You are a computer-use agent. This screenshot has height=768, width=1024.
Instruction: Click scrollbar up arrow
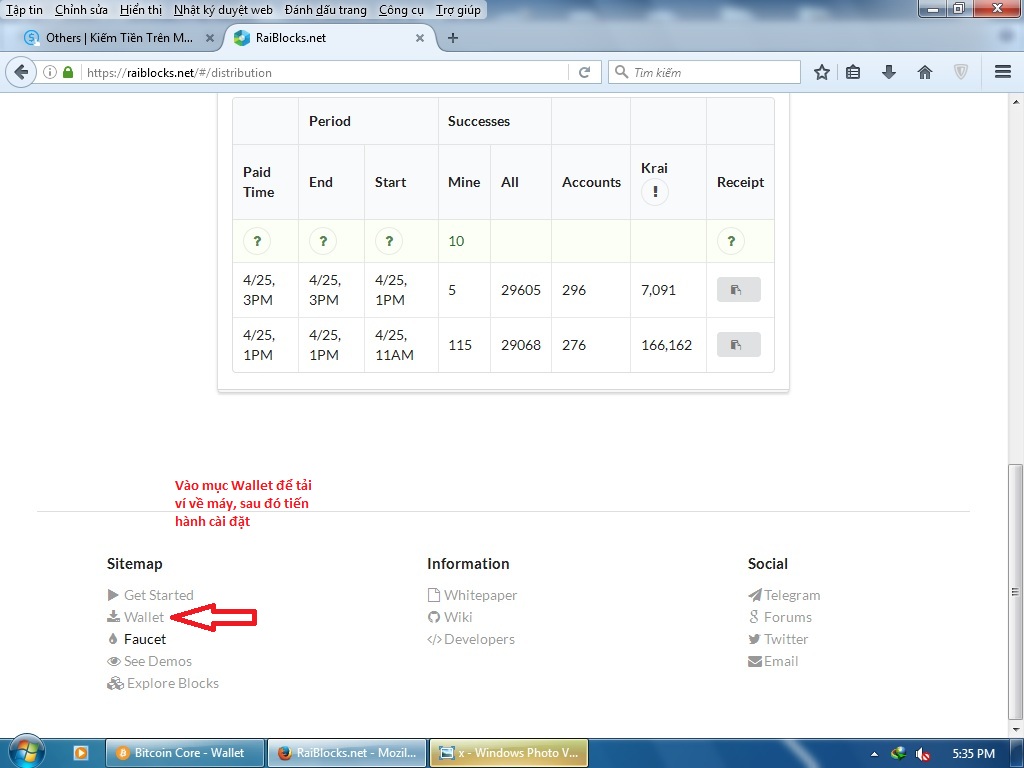(x=1016, y=102)
